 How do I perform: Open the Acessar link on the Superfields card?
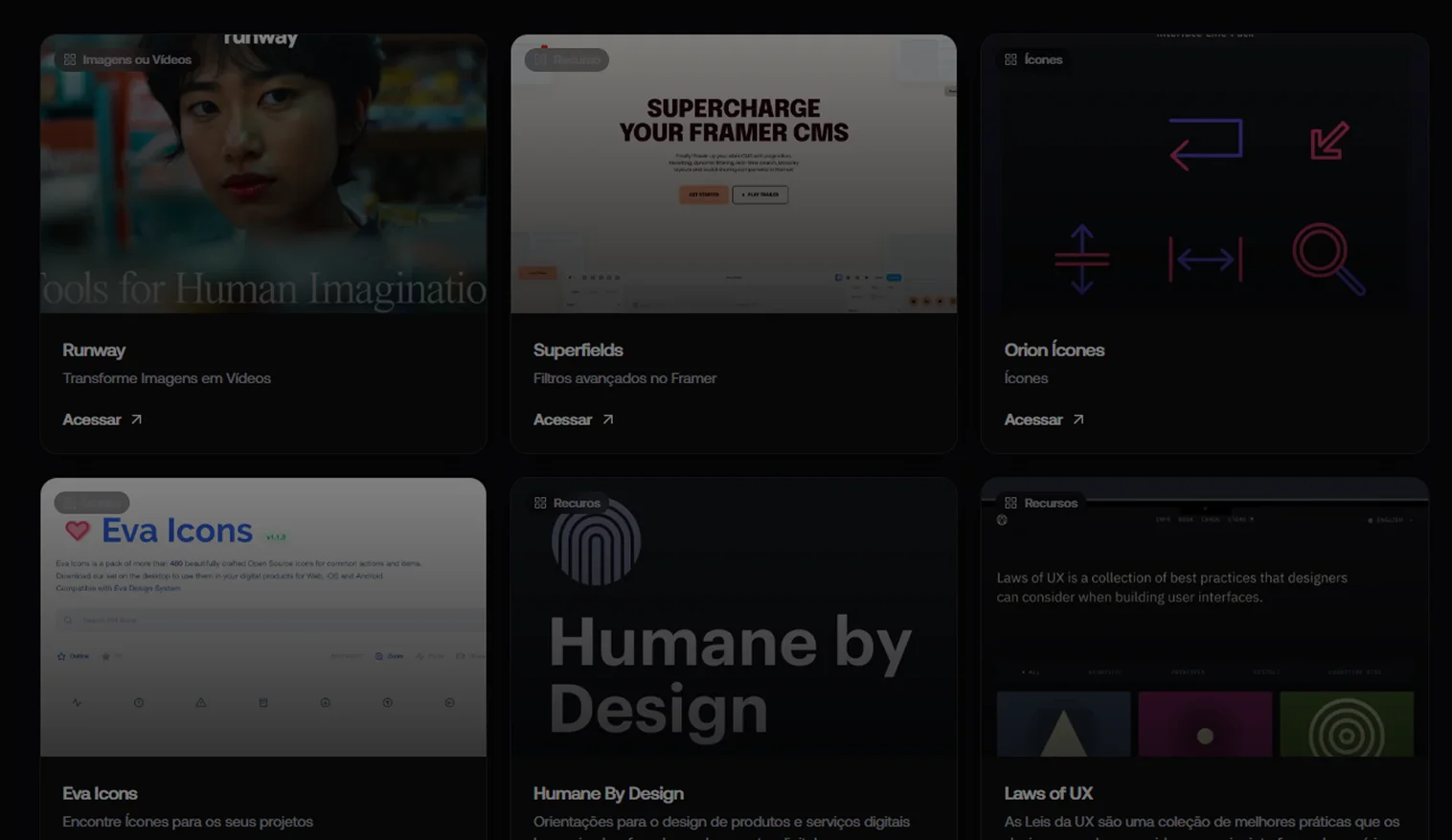click(x=573, y=420)
